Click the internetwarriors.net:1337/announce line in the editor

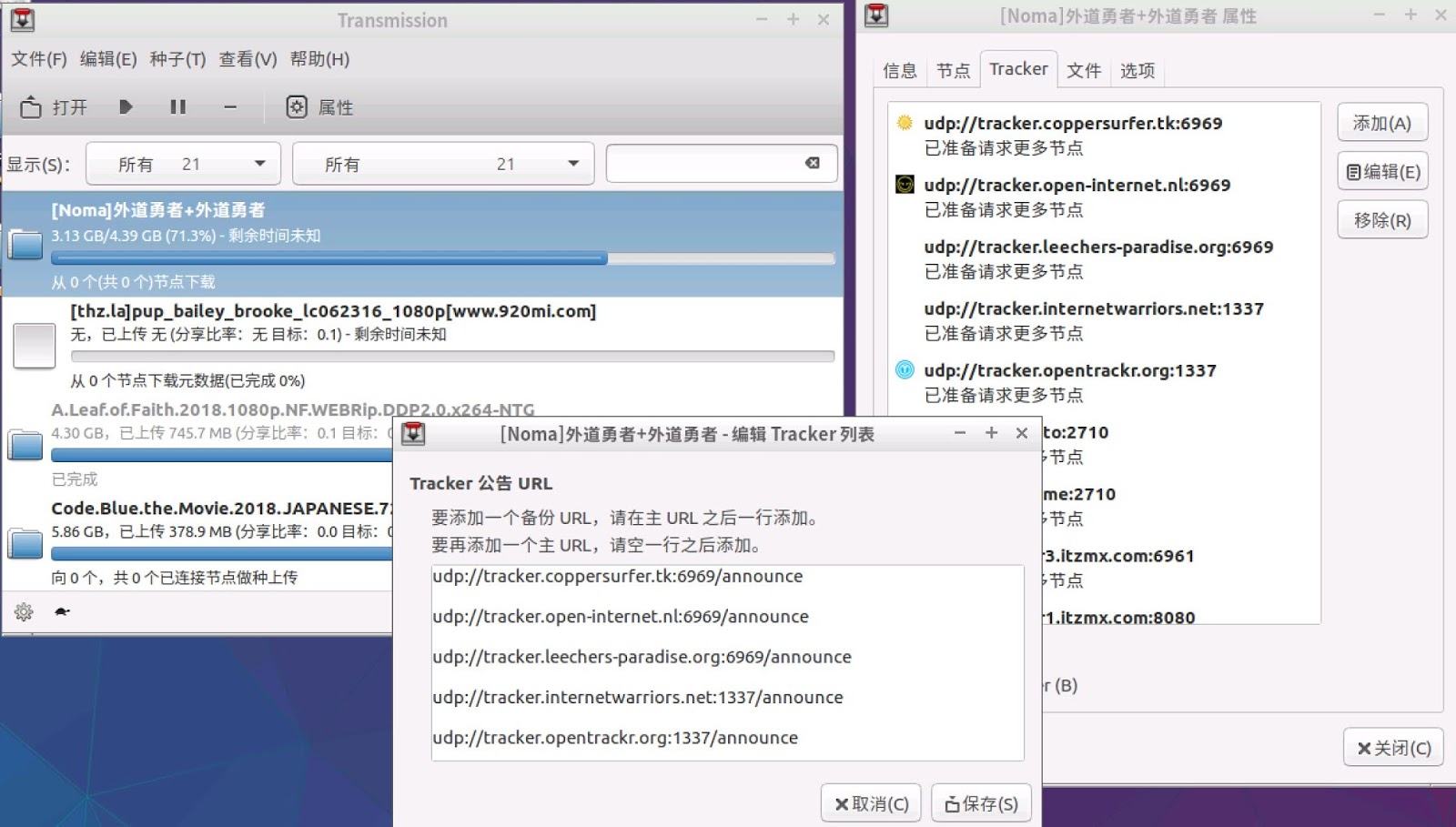[638, 697]
